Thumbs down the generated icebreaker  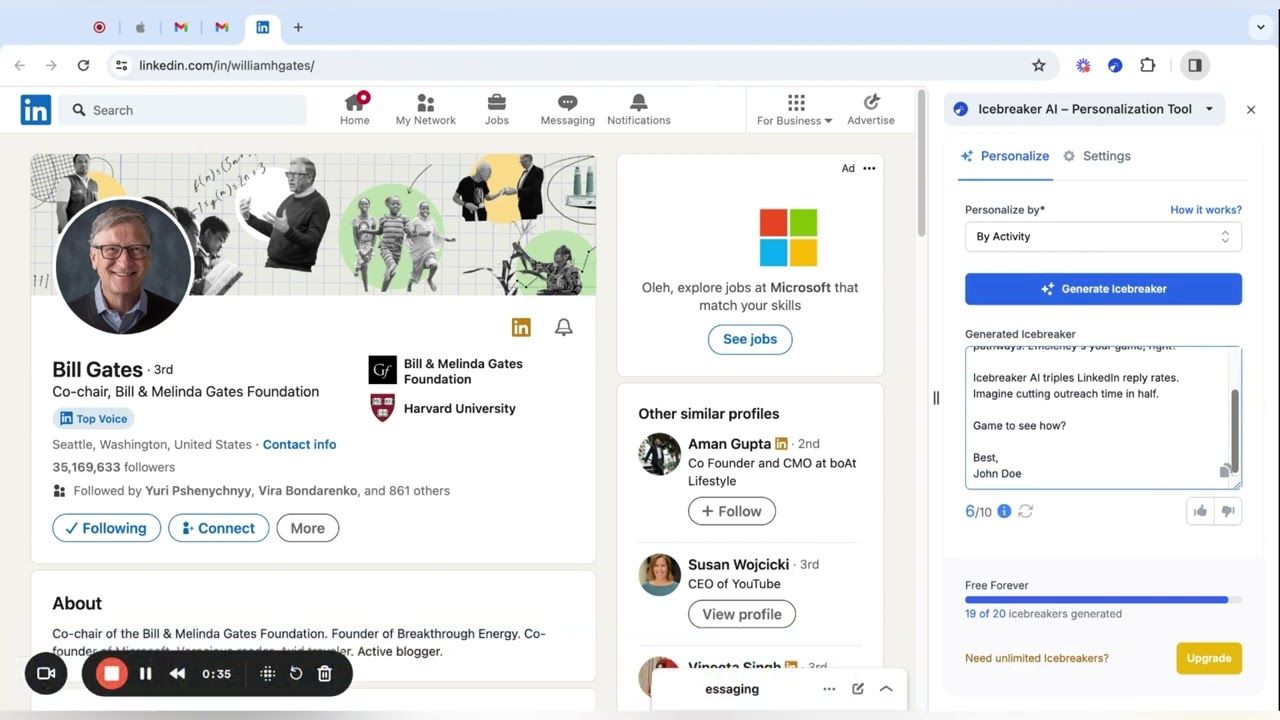[x=1228, y=511]
